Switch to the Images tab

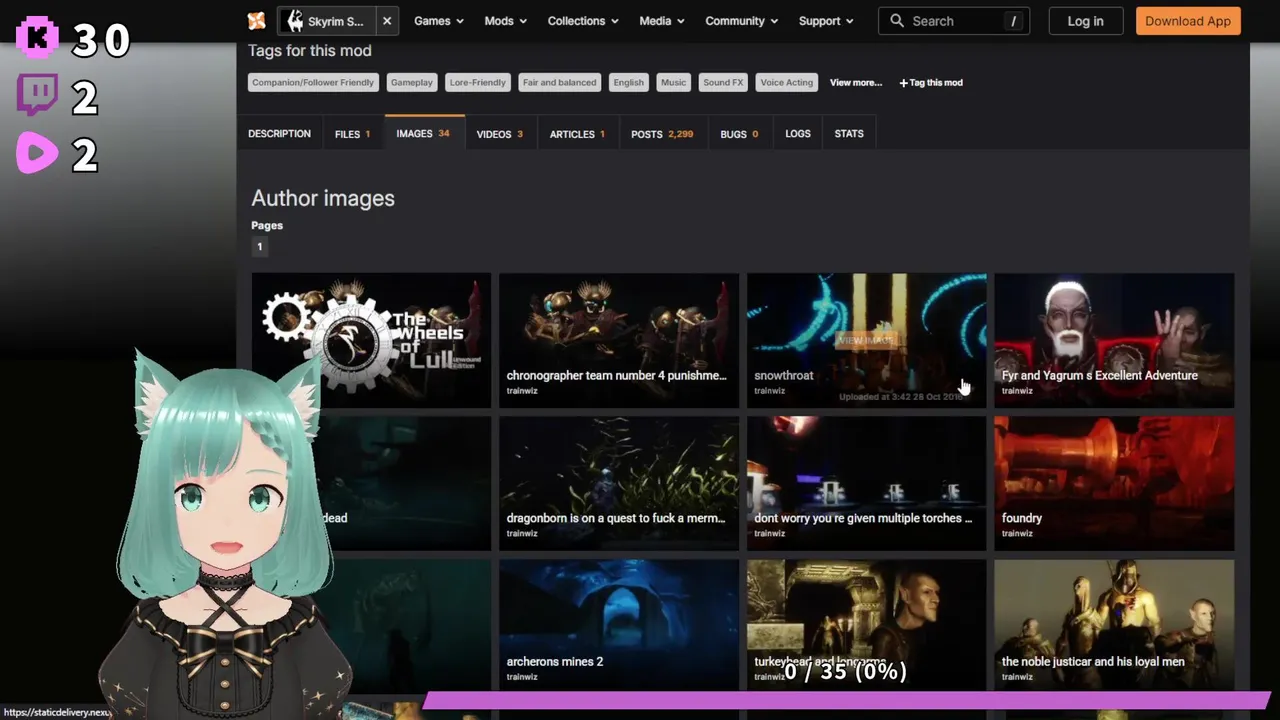(423, 134)
